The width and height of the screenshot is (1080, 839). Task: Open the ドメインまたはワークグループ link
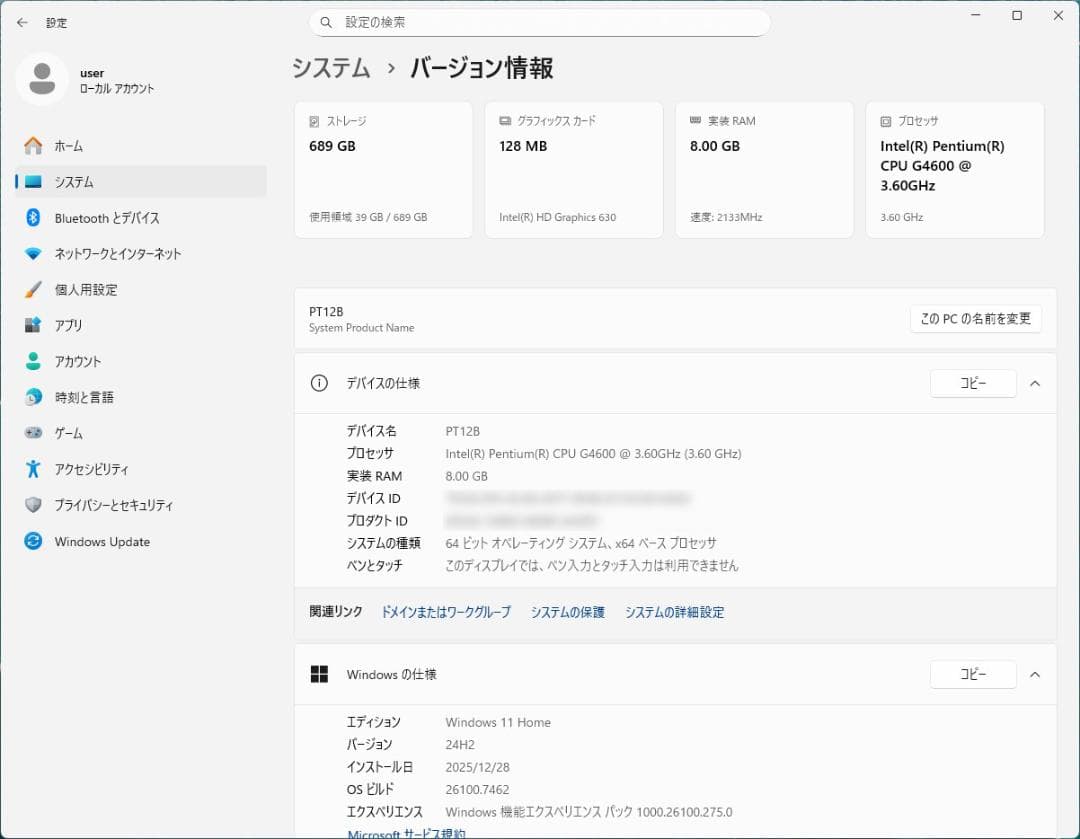point(446,612)
